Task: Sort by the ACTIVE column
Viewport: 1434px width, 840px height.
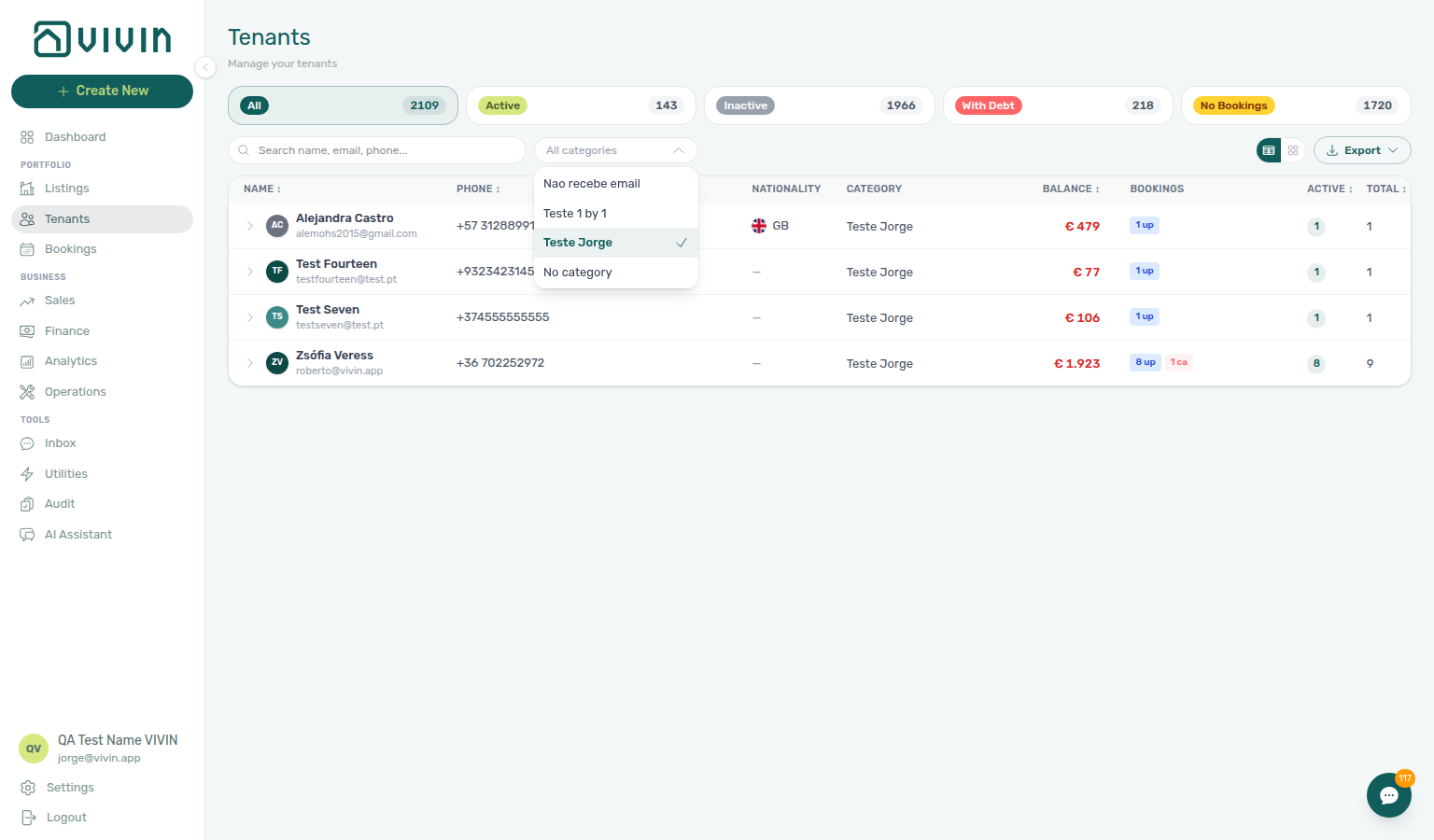Action: point(1329,189)
